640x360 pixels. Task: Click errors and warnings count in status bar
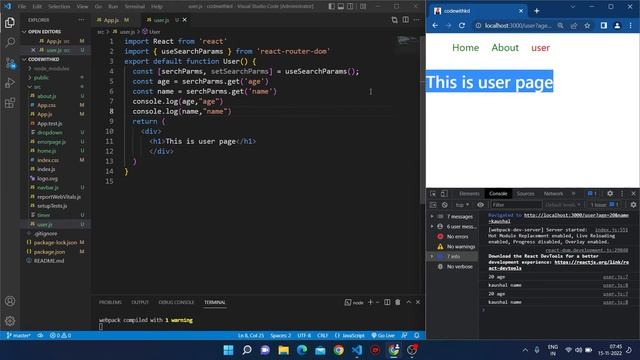pyautogui.click(x=60, y=336)
